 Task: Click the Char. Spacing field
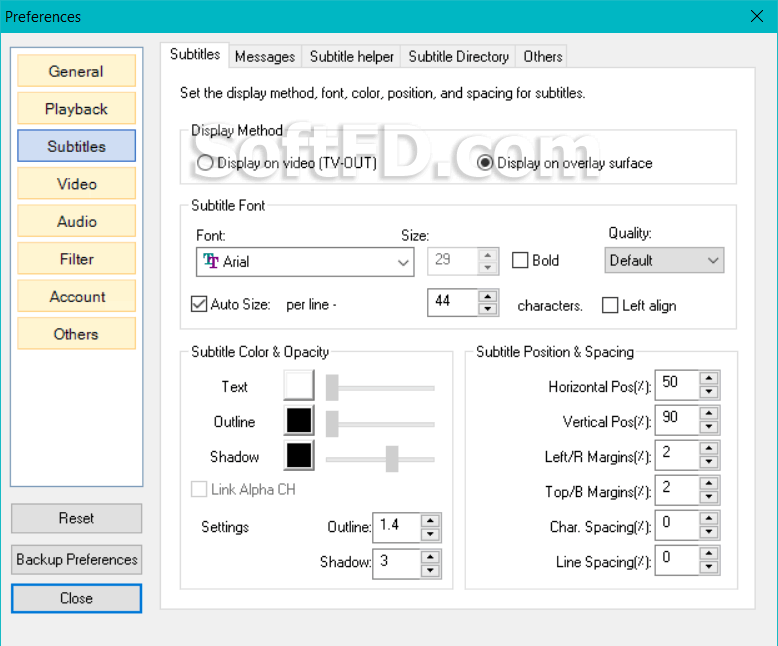click(x=677, y=525)
